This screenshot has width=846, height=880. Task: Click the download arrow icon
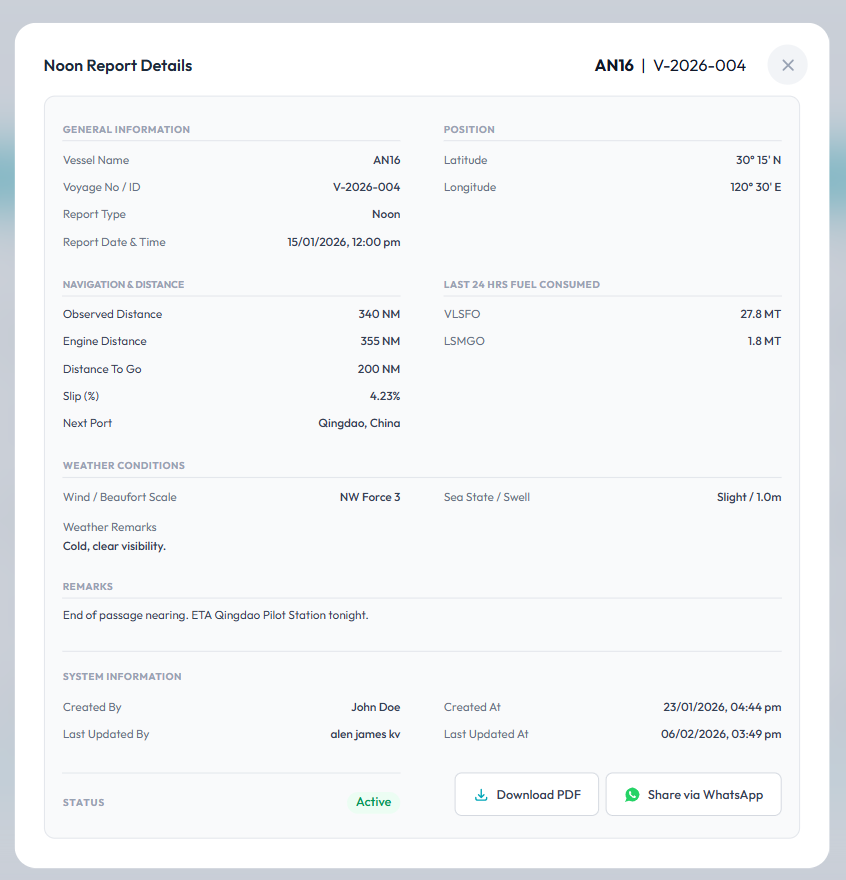[481, 795]
